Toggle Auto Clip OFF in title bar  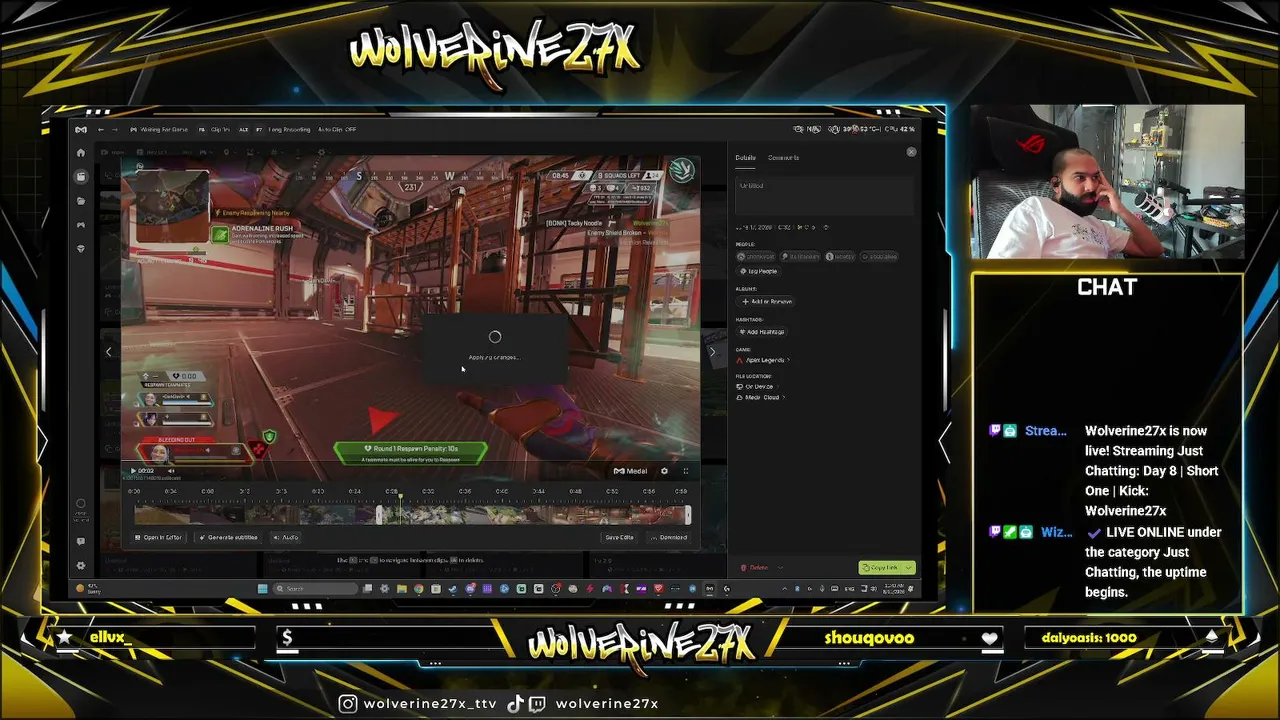click(x=337, y=129)
